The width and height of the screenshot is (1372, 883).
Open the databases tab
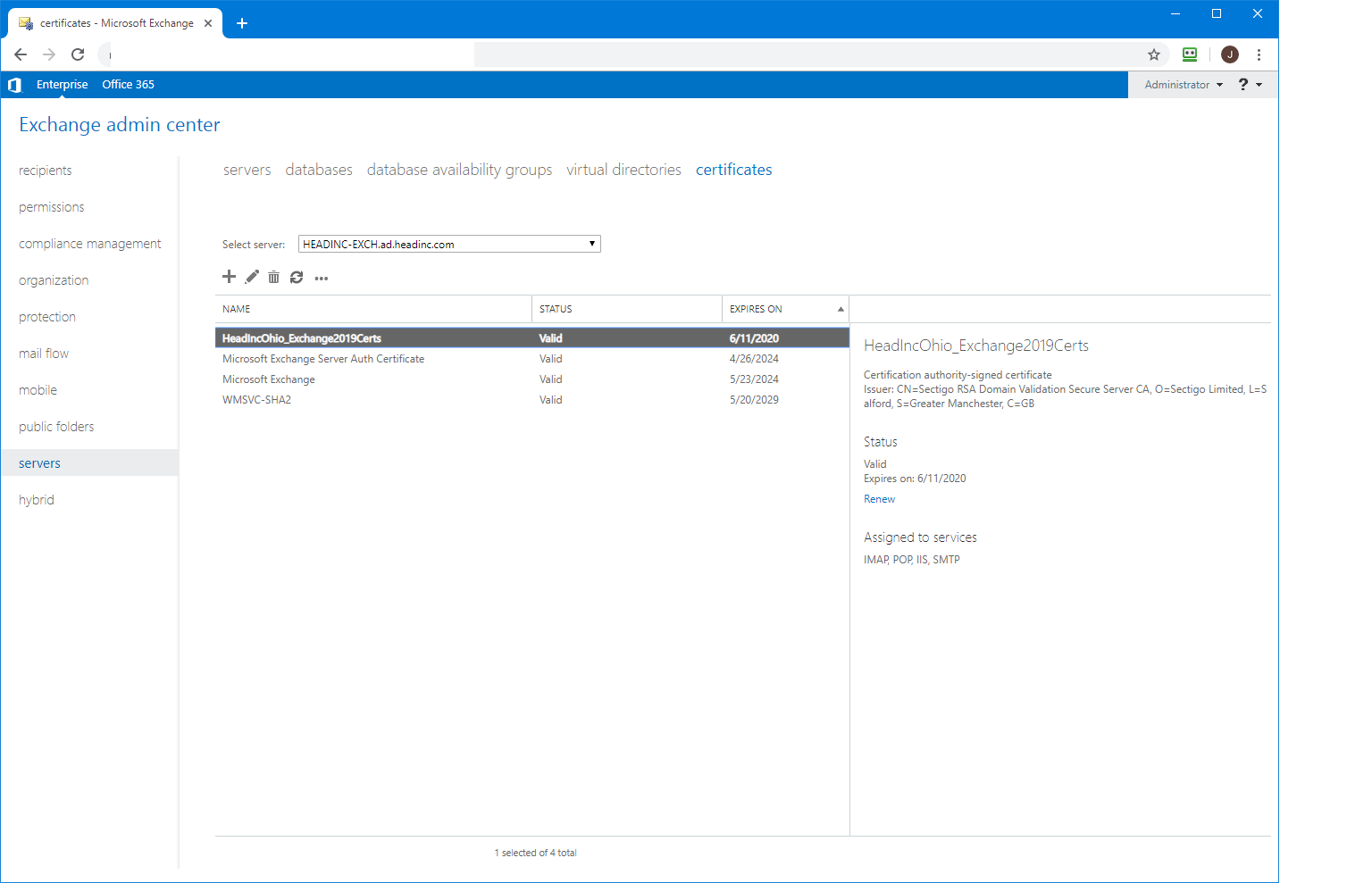319,170
